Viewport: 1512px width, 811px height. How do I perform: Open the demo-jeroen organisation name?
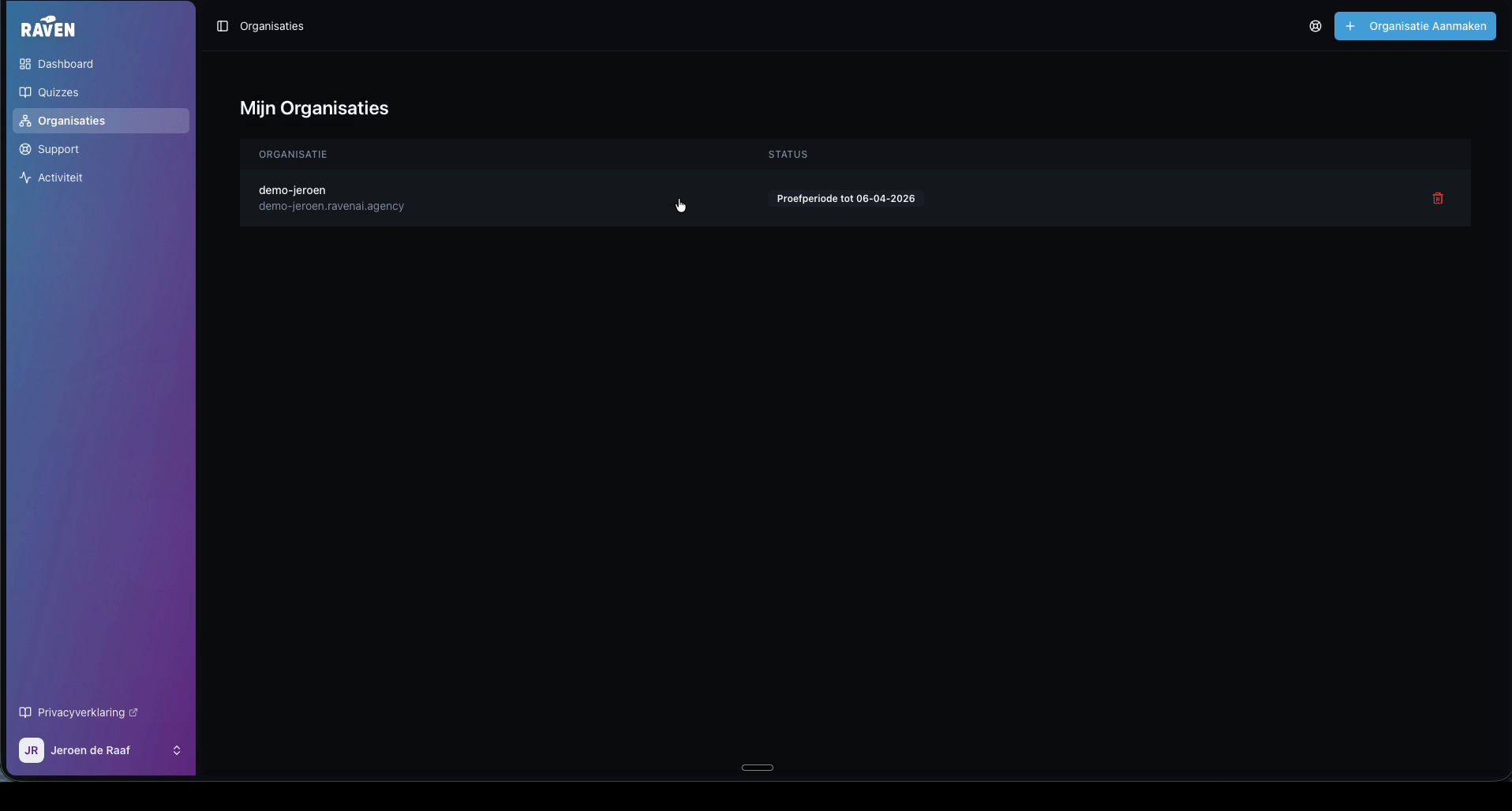click(292, 190)
